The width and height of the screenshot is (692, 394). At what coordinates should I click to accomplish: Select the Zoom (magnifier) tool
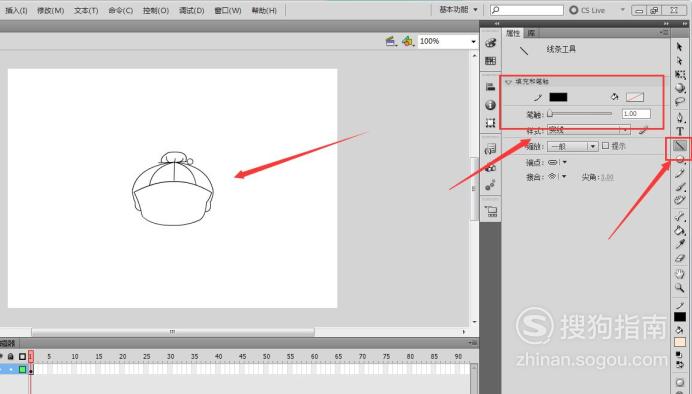680,288
